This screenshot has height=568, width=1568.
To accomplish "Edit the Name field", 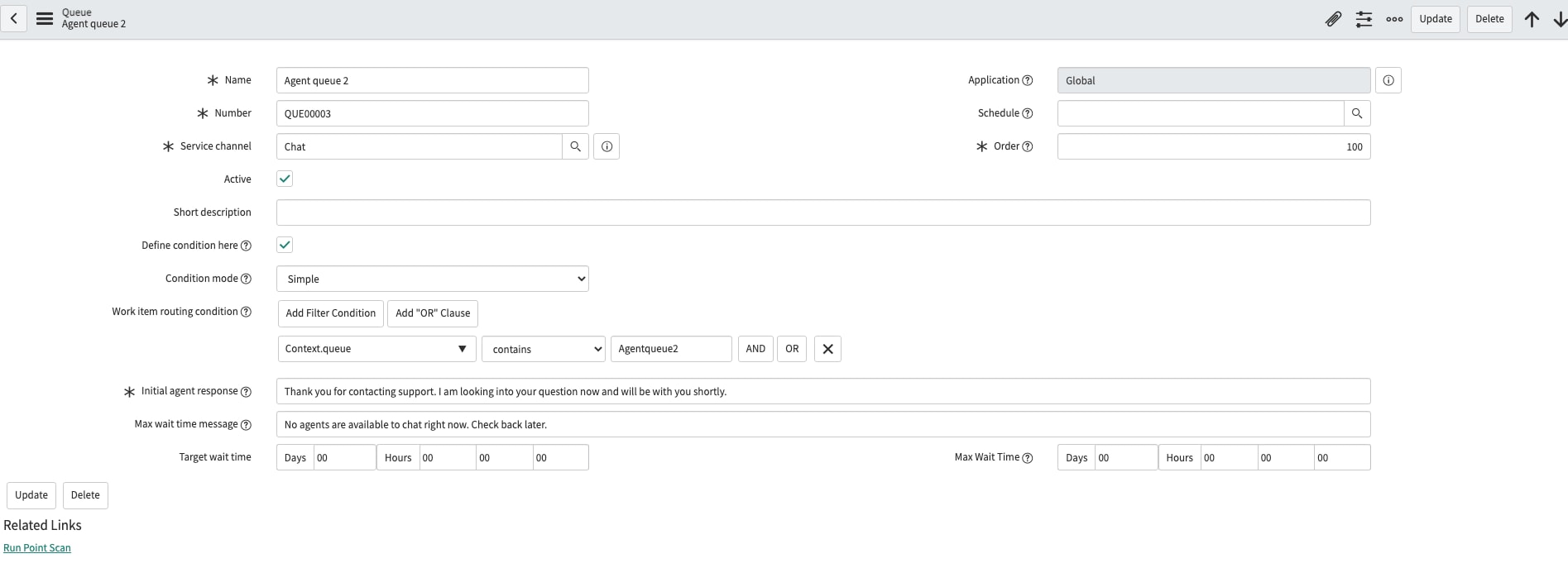I will pos(433,80).
